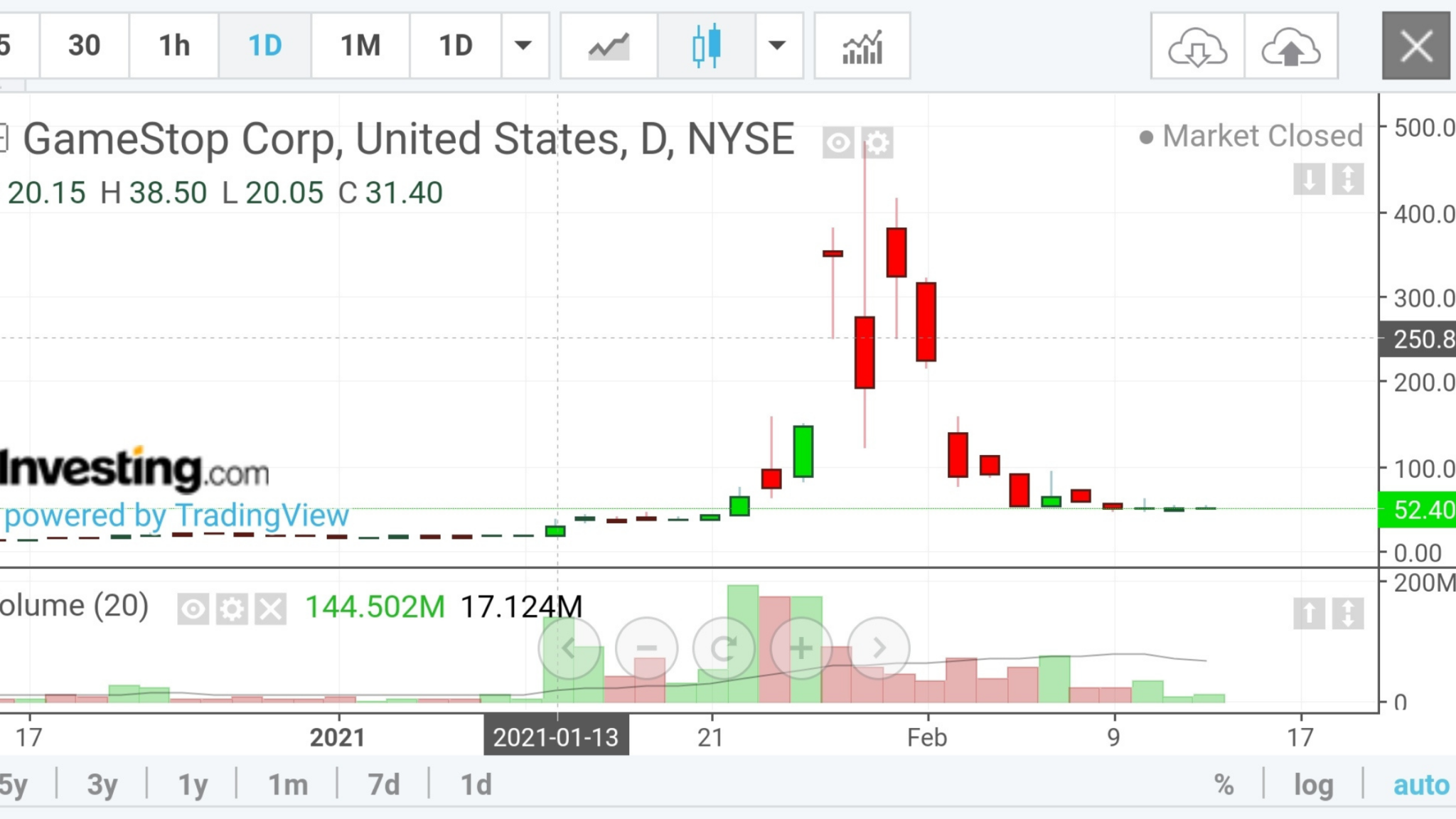
Task: Click the Feb time axis label
Action: tap(927, 737)
